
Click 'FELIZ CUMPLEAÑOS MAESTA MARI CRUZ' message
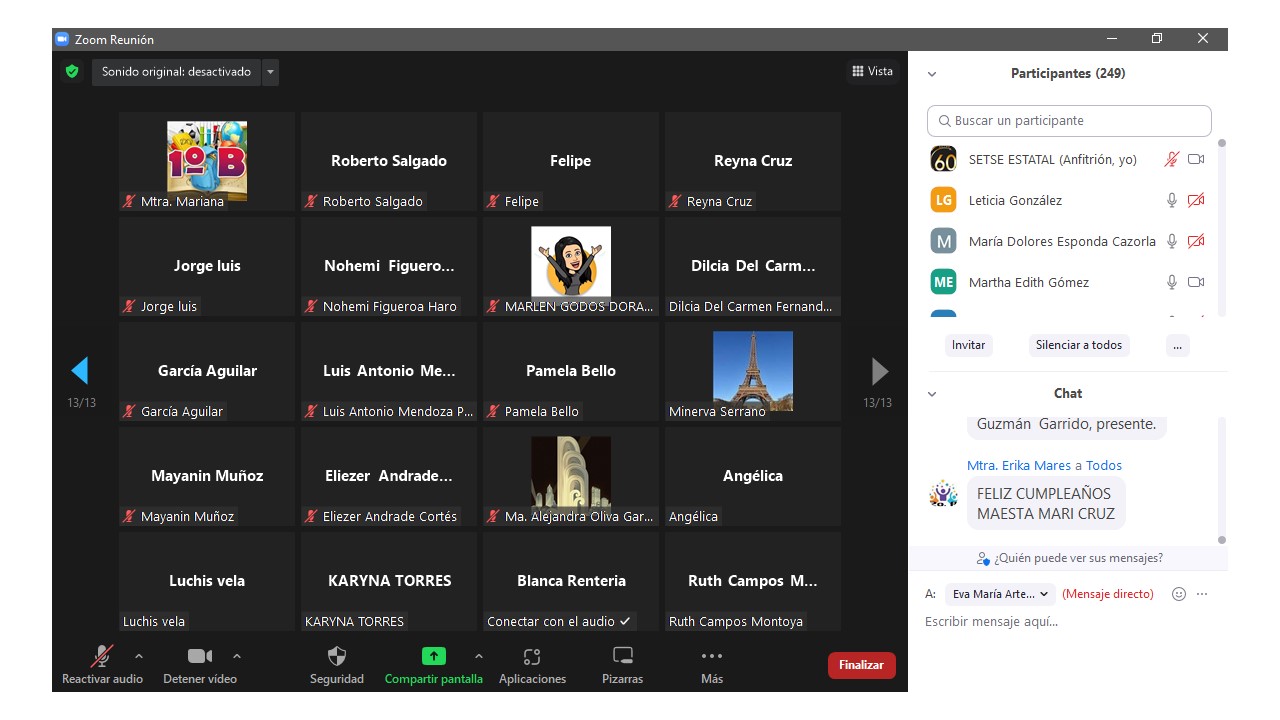(1046, 503)
